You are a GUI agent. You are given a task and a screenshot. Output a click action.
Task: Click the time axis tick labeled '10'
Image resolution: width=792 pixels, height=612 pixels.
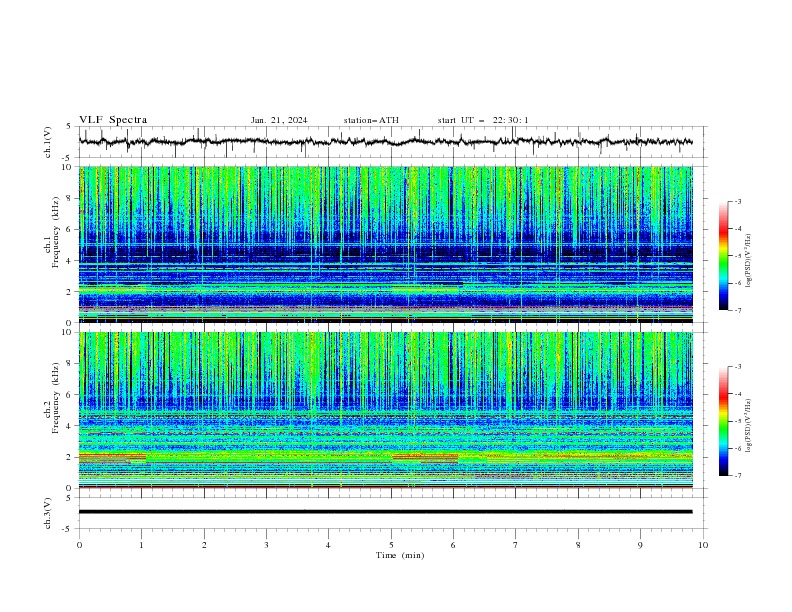click(x=703, y=545)
